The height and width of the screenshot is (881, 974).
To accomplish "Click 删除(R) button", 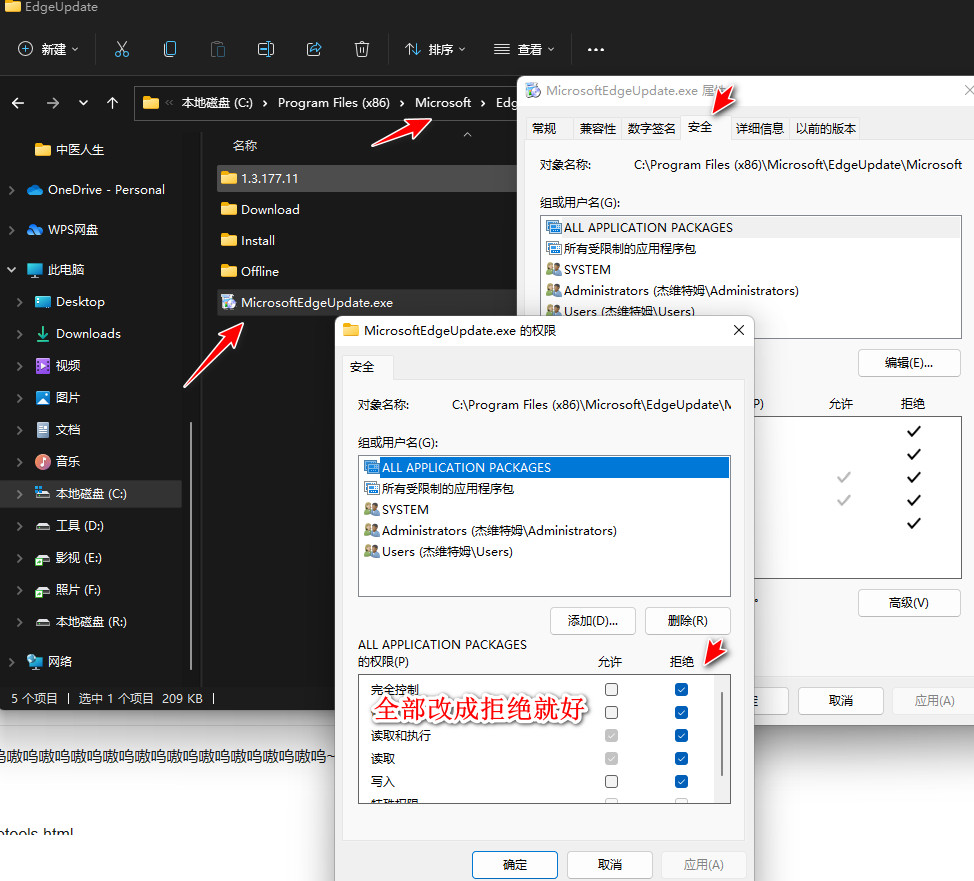I will 688,621.
